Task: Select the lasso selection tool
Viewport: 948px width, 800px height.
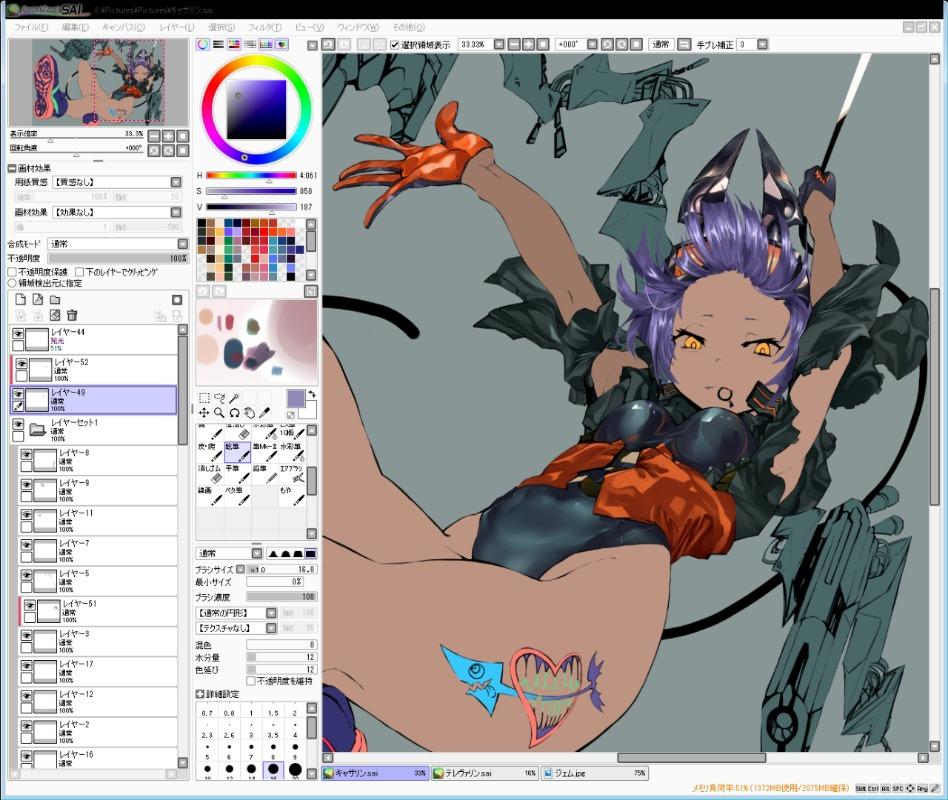Action: tap(219, 398)
